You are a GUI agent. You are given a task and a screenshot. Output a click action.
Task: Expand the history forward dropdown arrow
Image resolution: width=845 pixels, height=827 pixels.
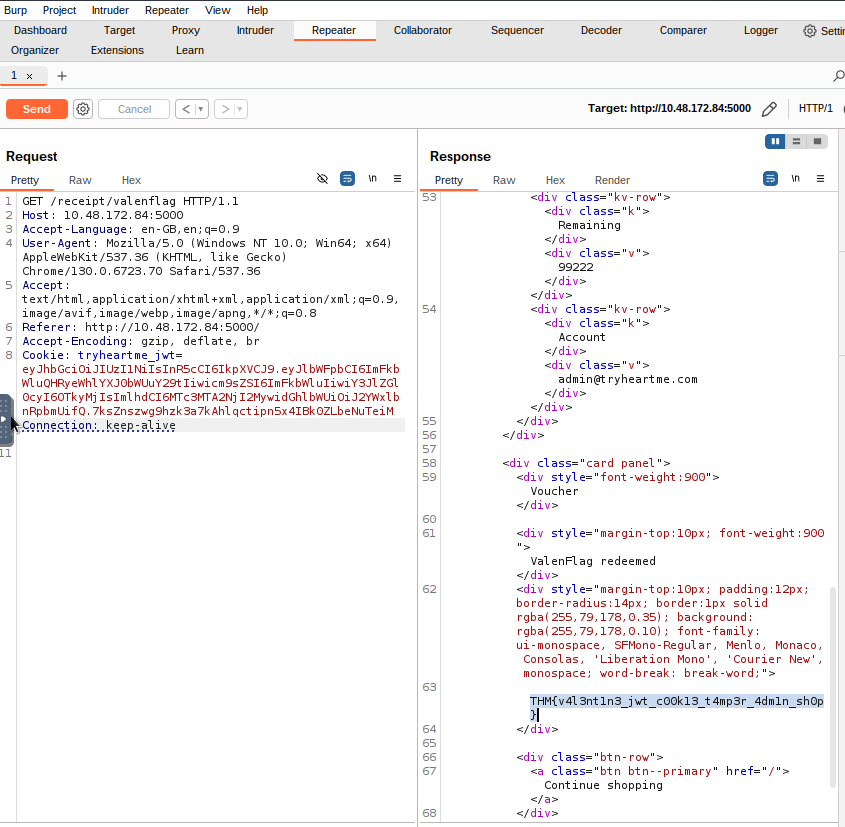(240, 109)
